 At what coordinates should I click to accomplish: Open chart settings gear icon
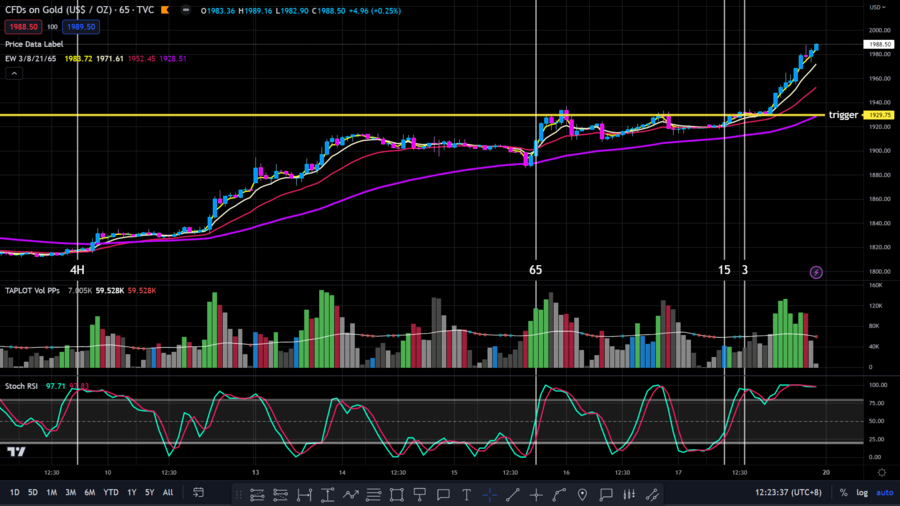(882, 473)
